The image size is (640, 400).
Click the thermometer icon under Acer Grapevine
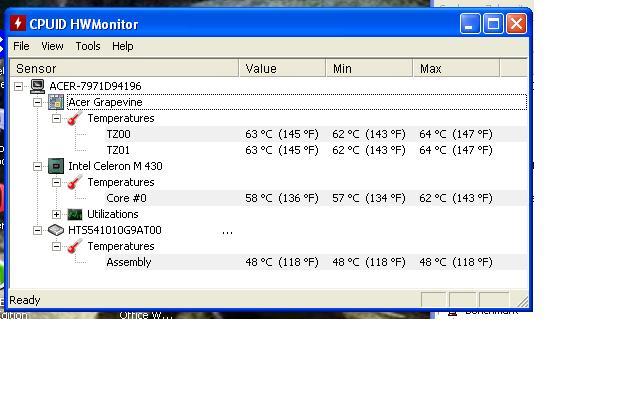click(x=75, y=118)
